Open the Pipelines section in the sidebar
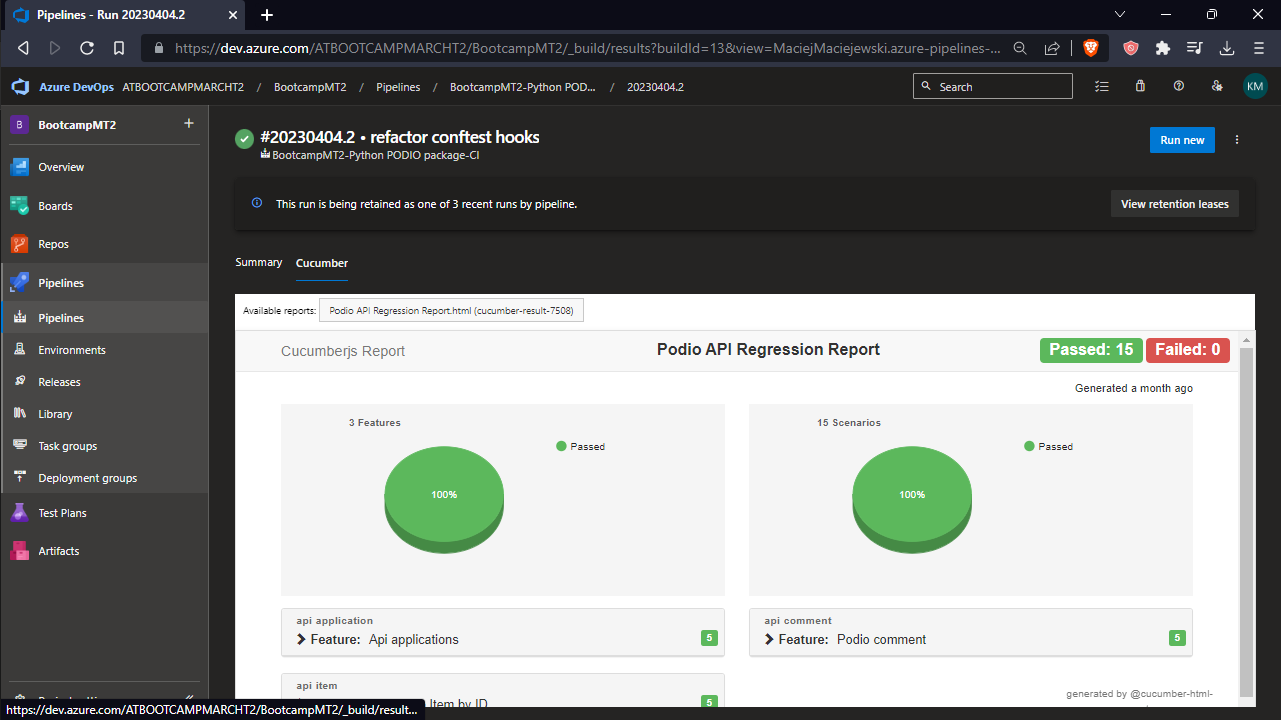1281x720 pixels. point(60,282)
